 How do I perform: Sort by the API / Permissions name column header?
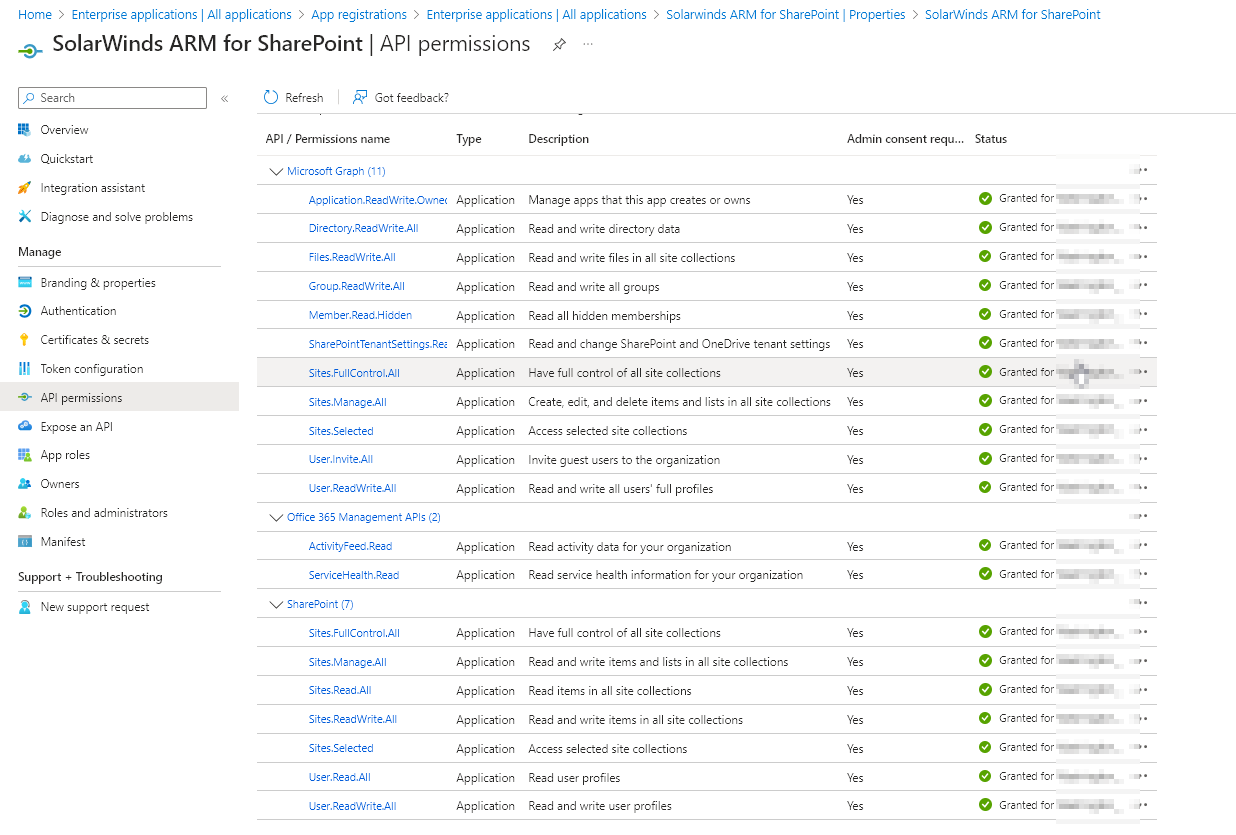point(328,139)
